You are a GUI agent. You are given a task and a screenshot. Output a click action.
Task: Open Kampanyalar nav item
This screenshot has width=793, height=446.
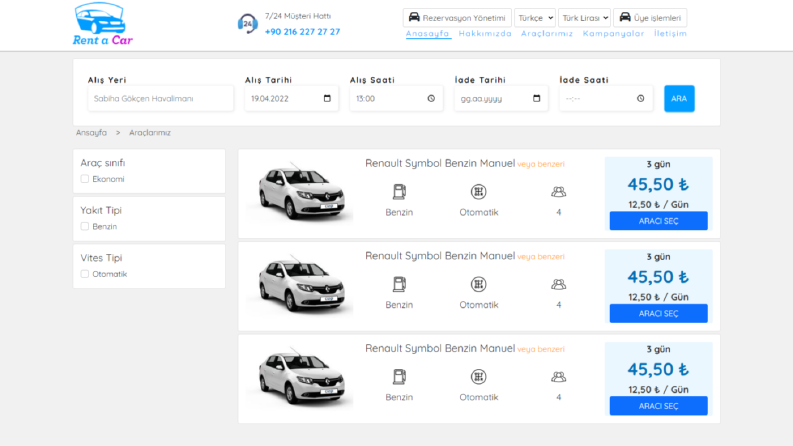pos(613,33)
